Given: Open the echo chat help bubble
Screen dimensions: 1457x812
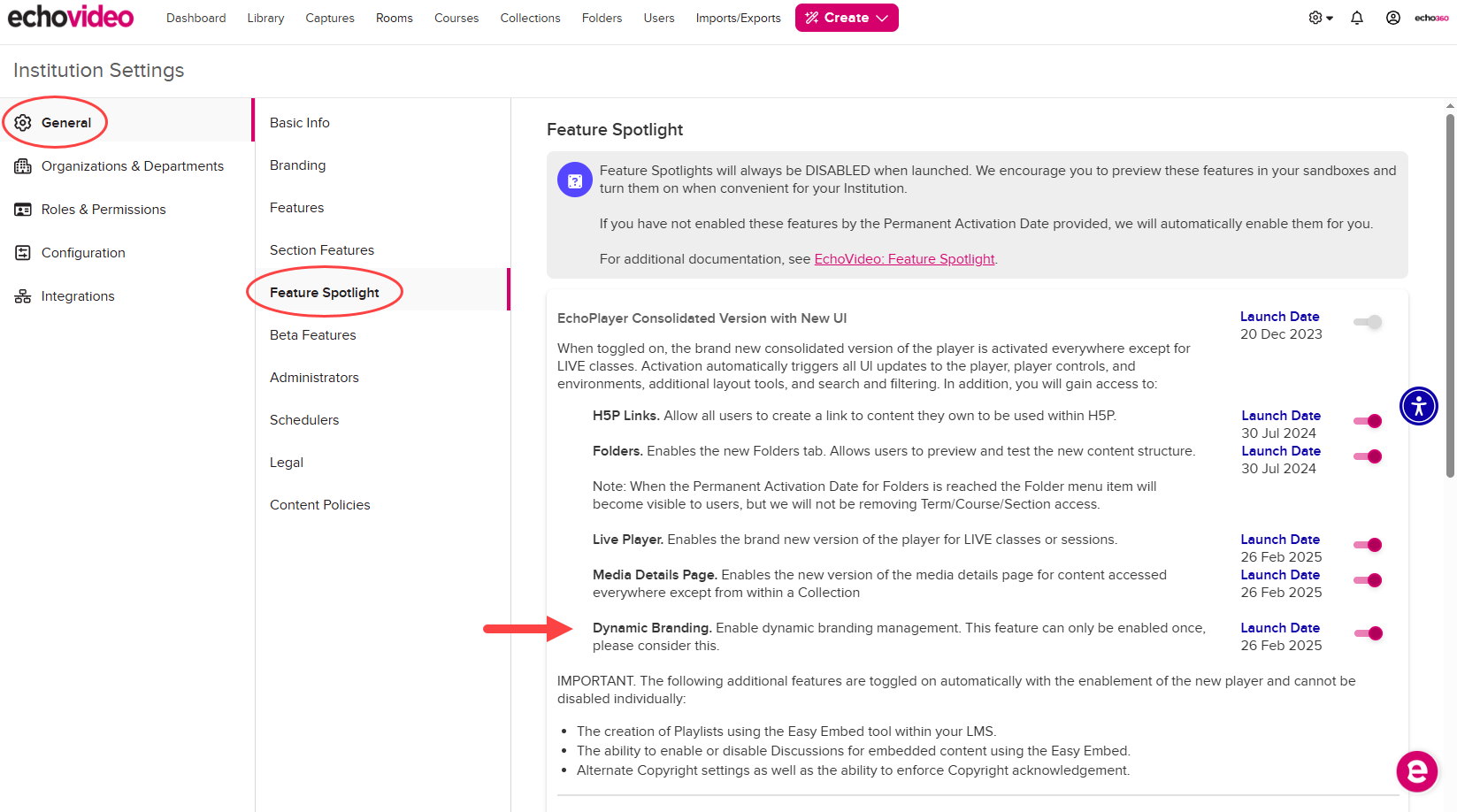Looking at the screenshot, I should [1417, 771].
